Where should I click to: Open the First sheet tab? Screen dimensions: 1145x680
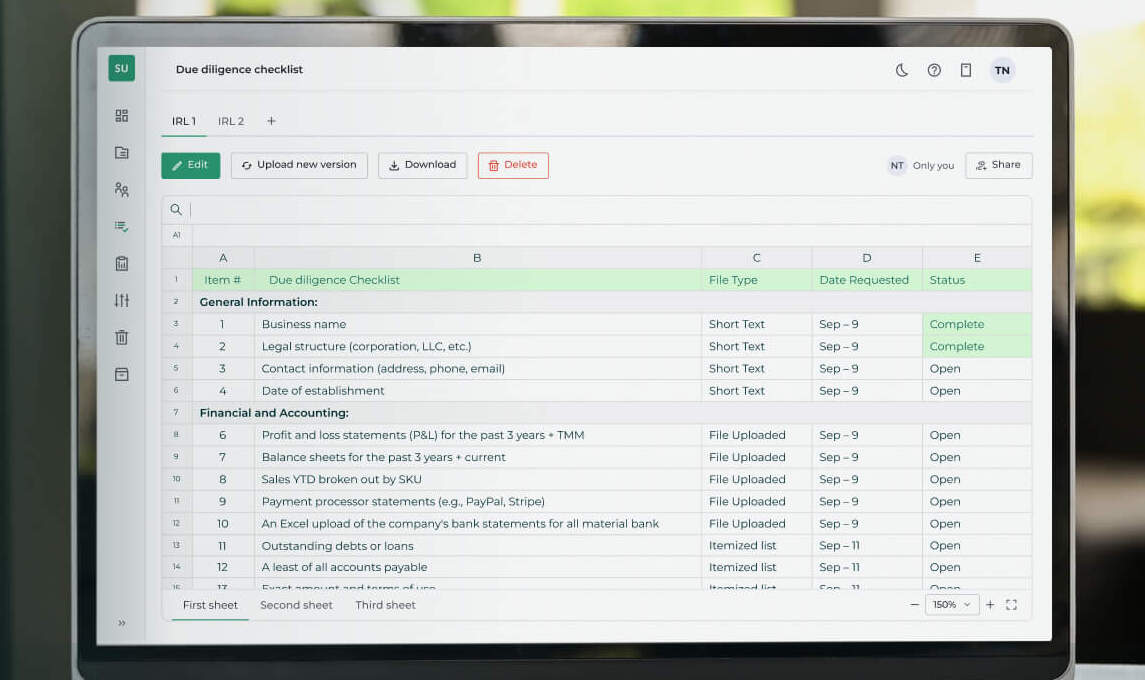tap(210, 605)
